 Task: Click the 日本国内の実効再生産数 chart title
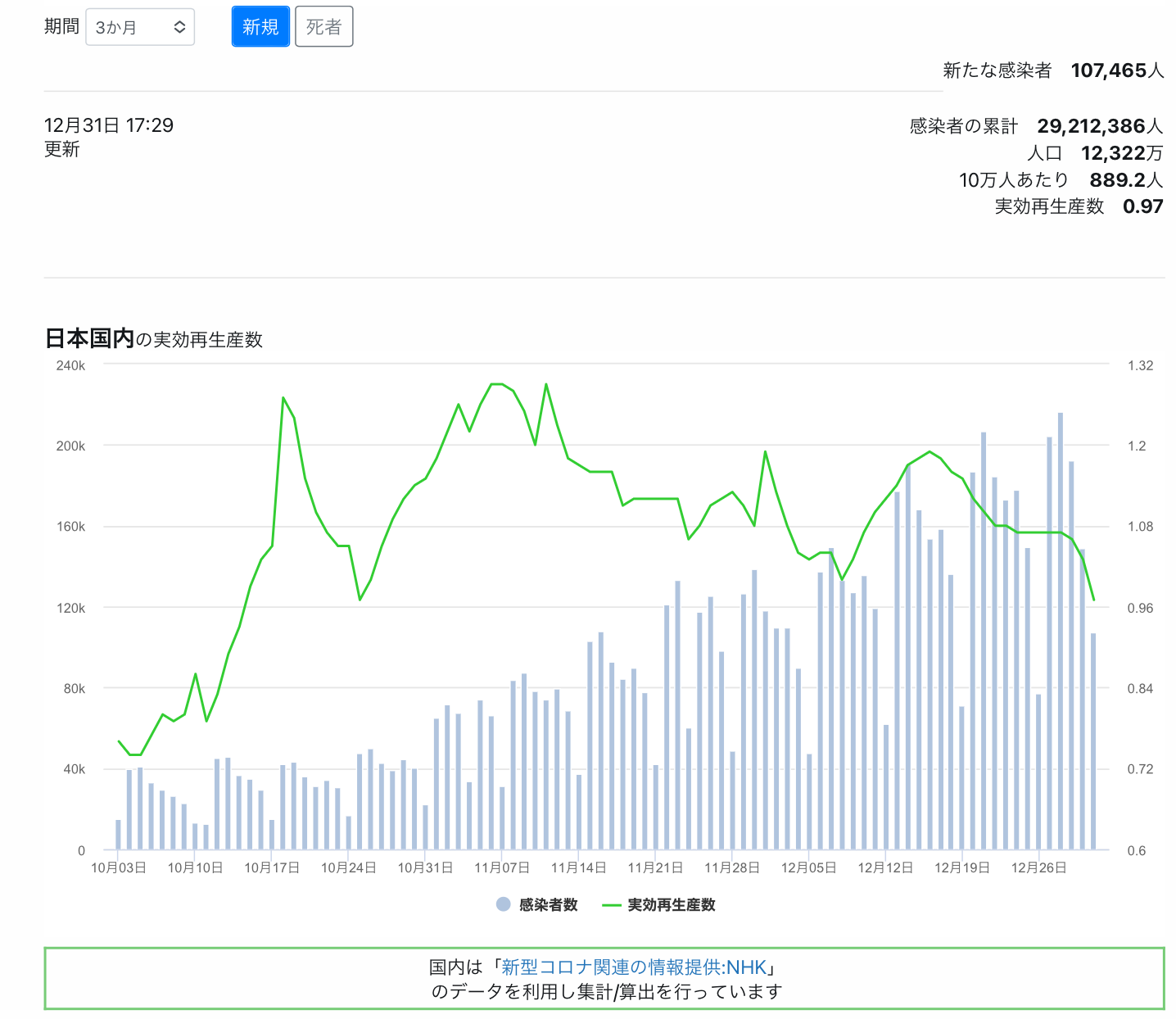point(154,339)
